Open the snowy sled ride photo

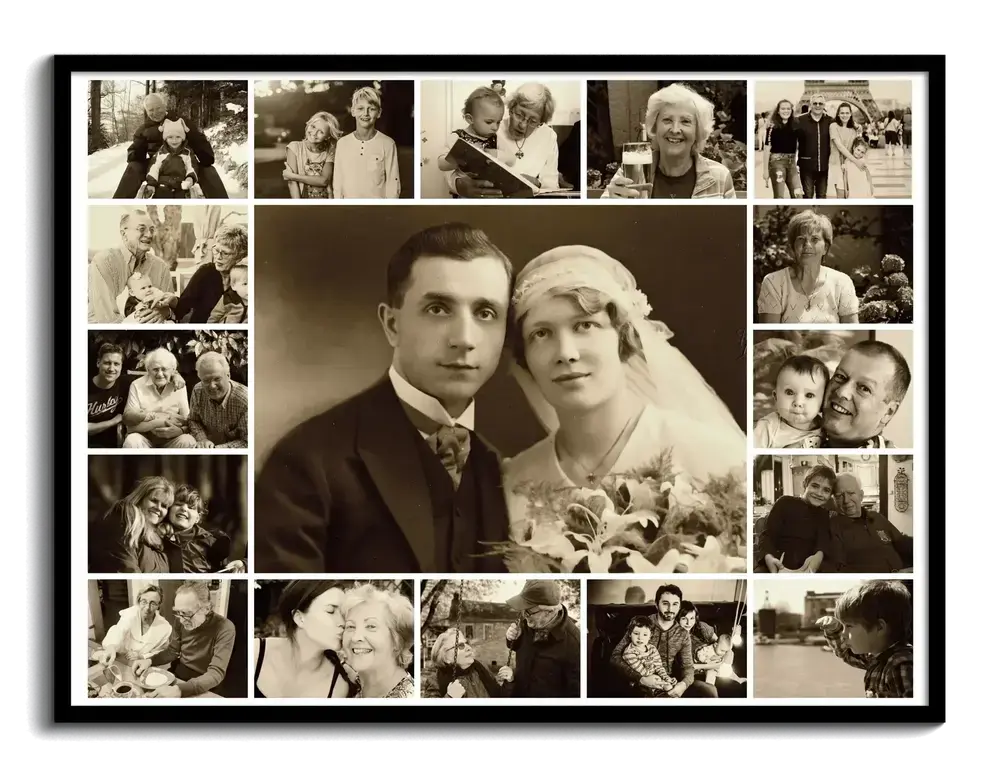pos(168,139)
